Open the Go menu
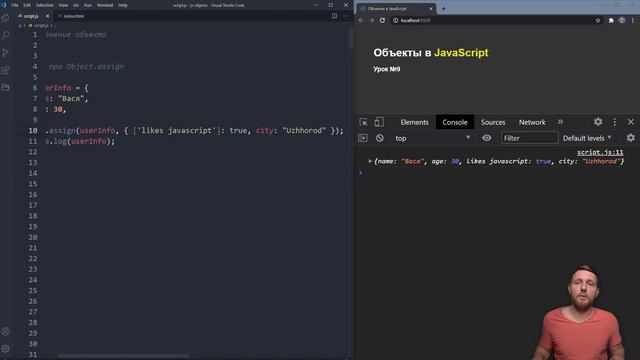Viewport: 640px width, 360px height. click(x=76, y=5)
